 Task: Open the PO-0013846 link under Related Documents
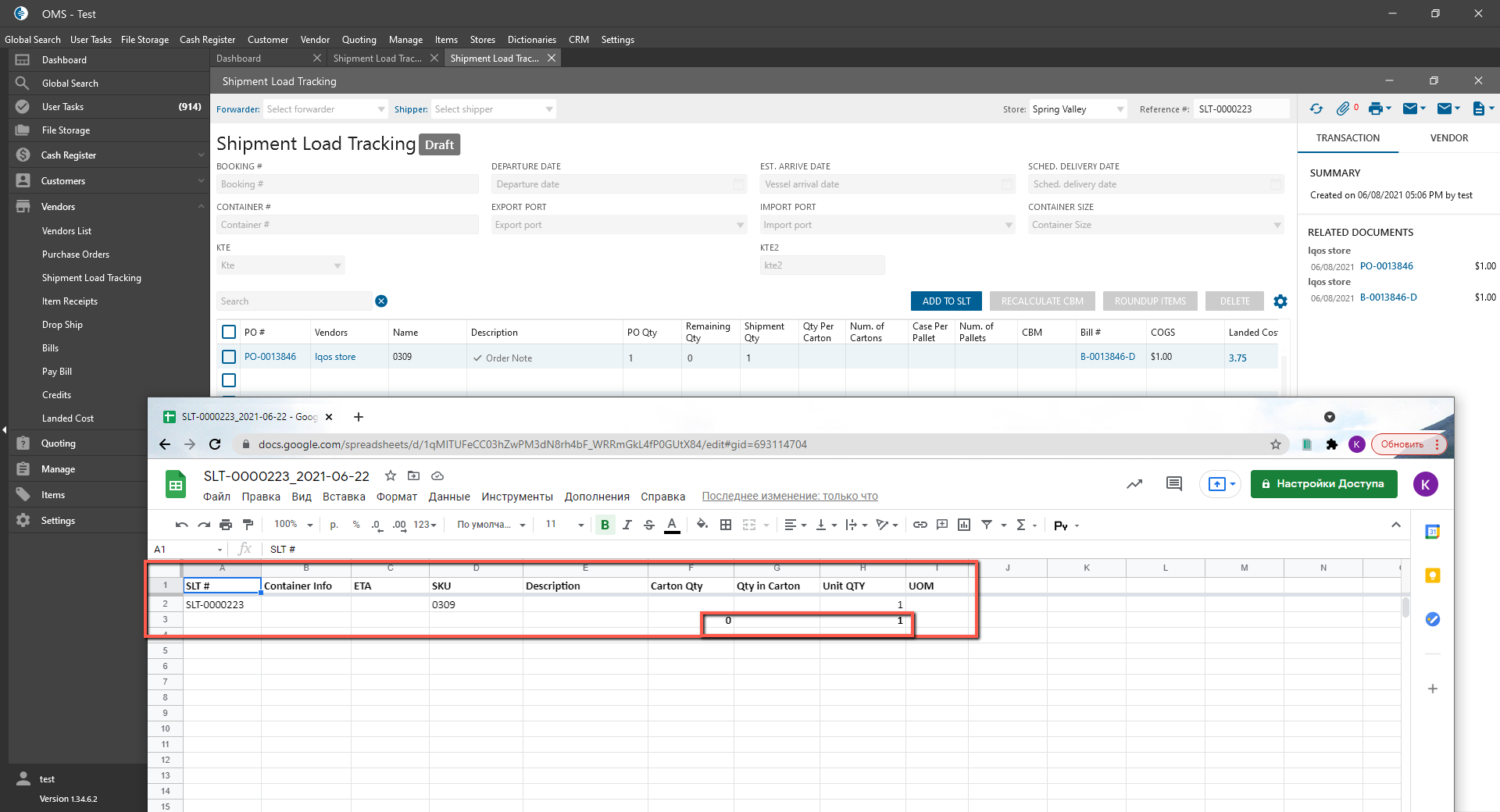click(1386, 266)
